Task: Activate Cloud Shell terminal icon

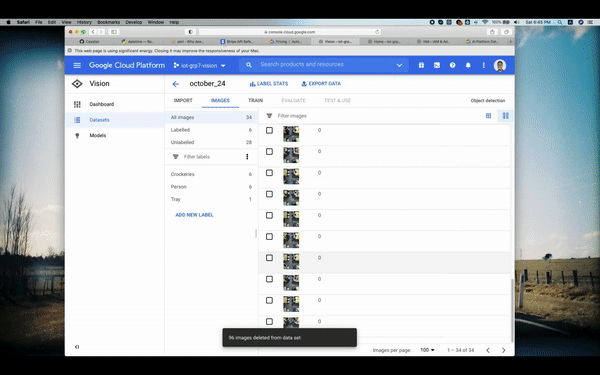Action: (x=437, y=65)
